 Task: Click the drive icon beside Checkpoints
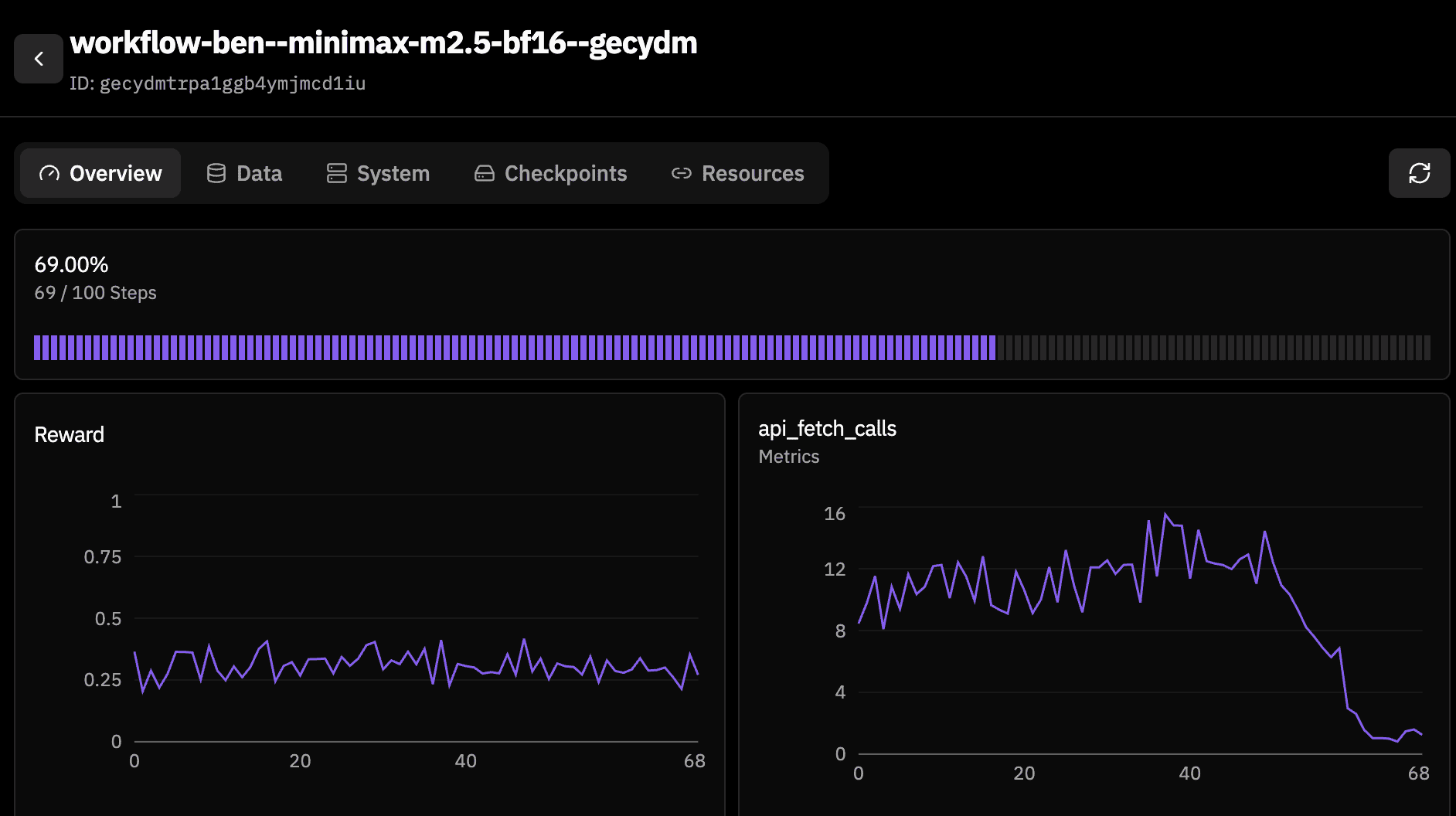pyautogui.click(x=485, y=173)
